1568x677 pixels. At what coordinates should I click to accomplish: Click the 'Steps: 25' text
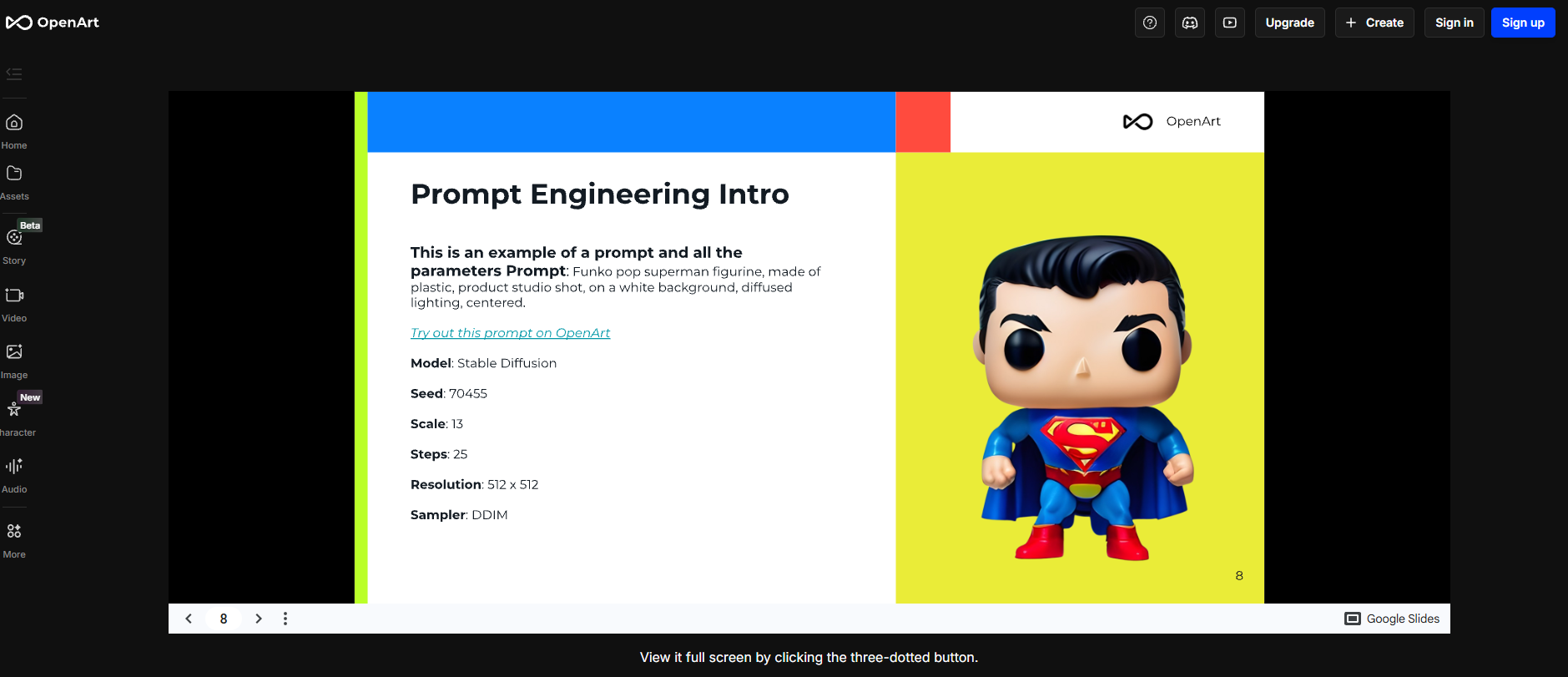pos(439,454)
